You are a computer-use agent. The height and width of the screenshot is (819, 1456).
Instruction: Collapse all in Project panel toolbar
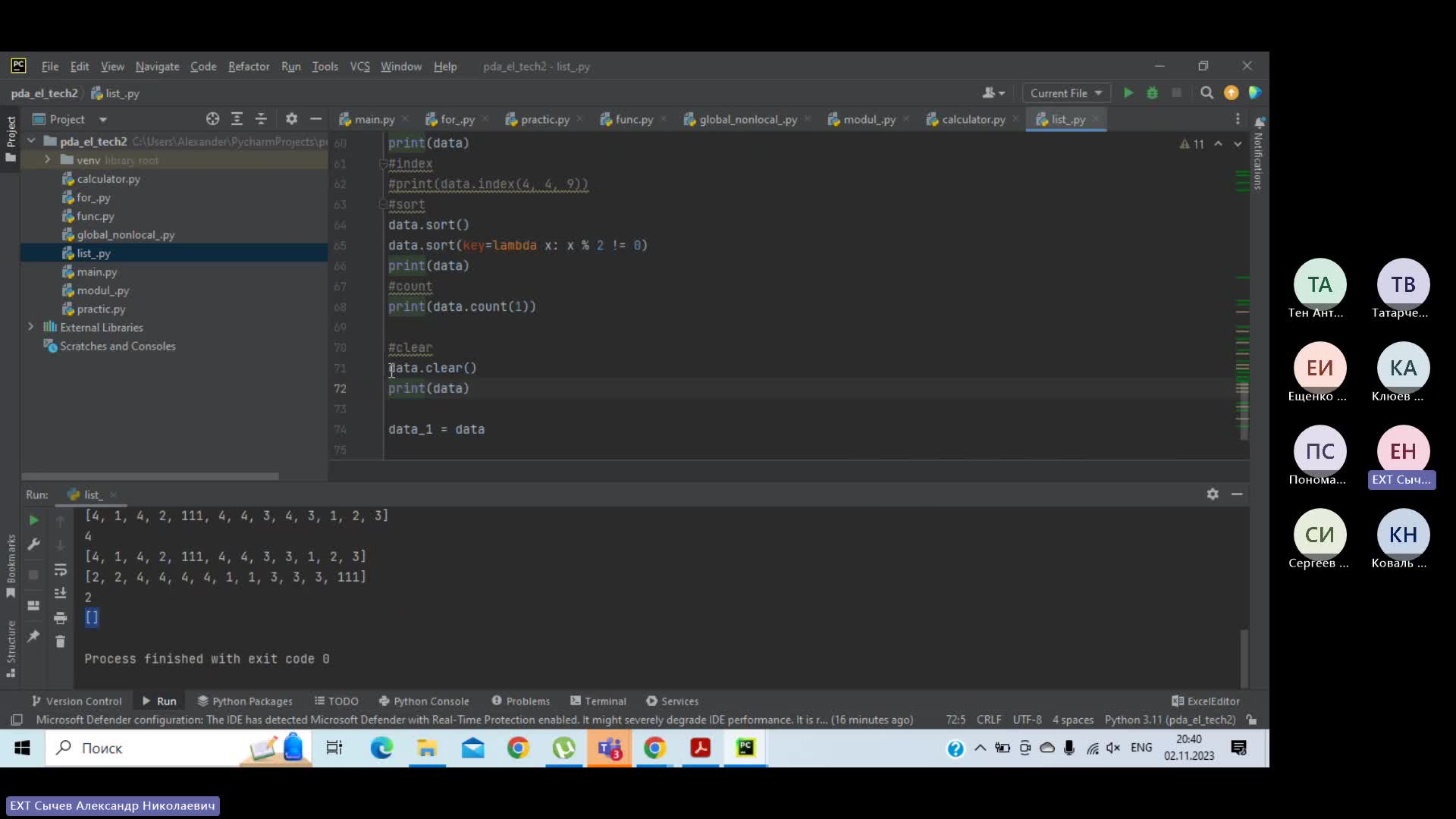coord(261,119)
